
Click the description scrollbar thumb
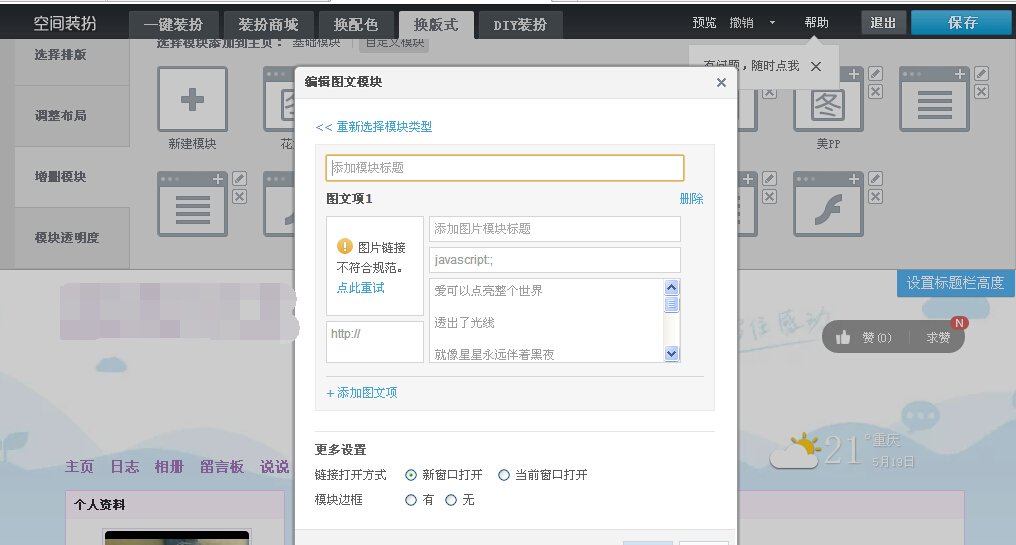click(x=672, y=304)
